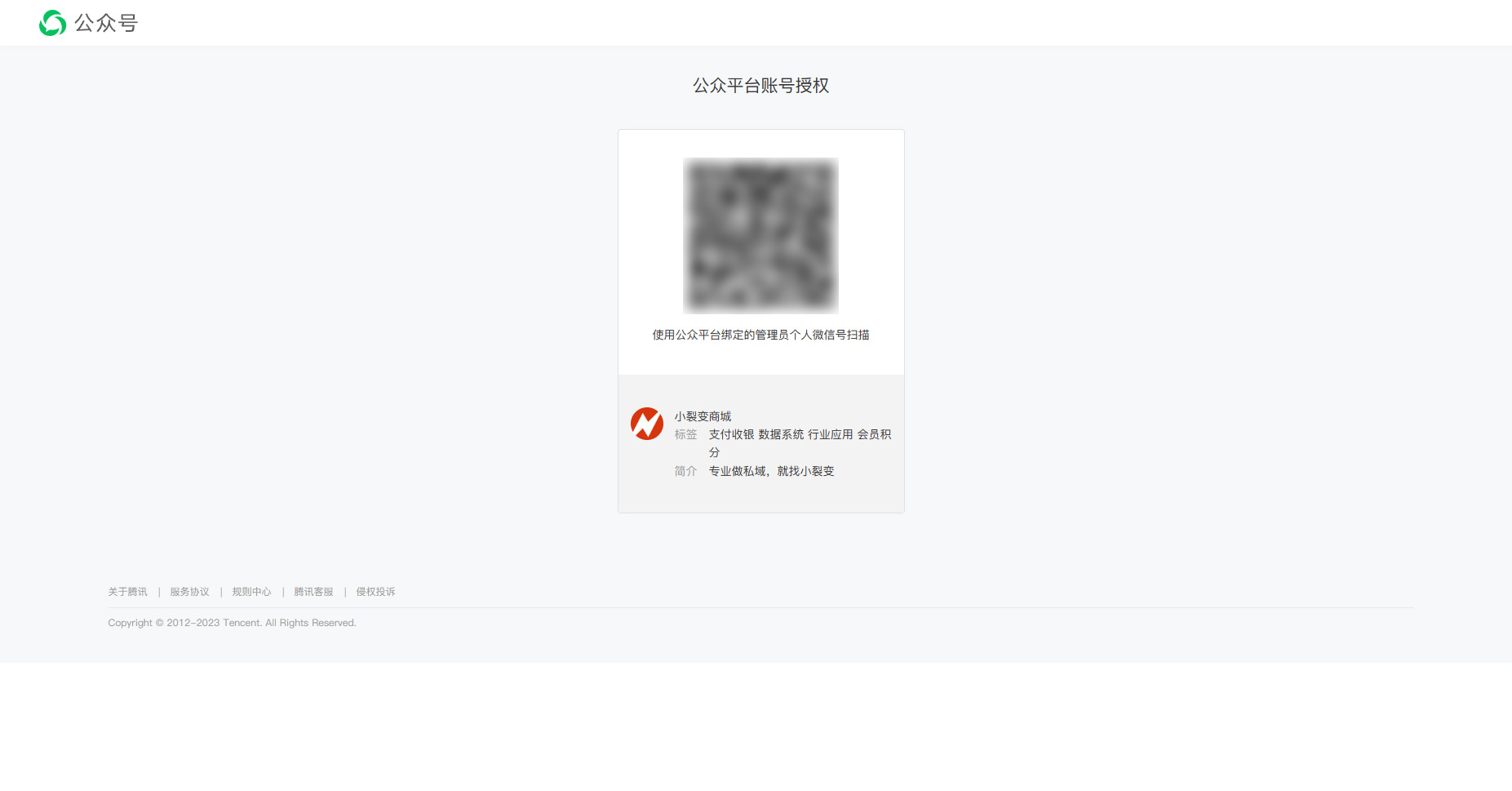
Task: Click the blurred QR code image
Action: click(x=760, y=236)
